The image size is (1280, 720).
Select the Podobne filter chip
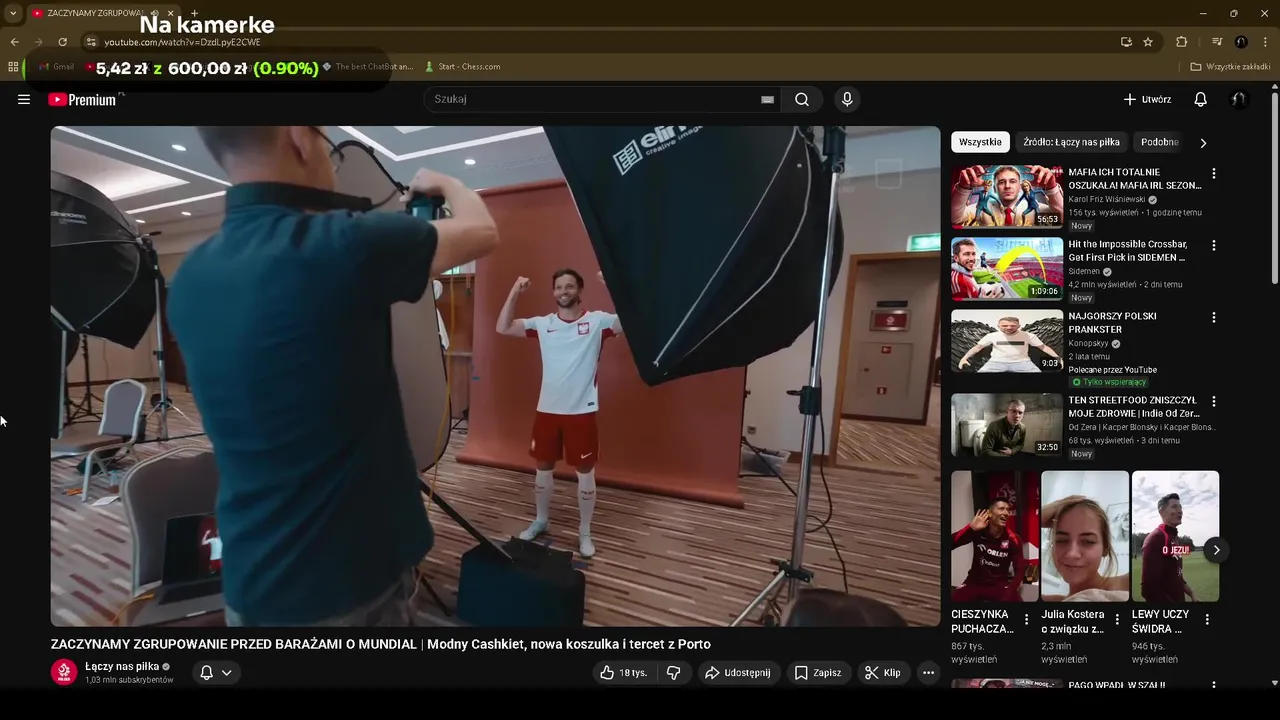tap(1159, 142)
